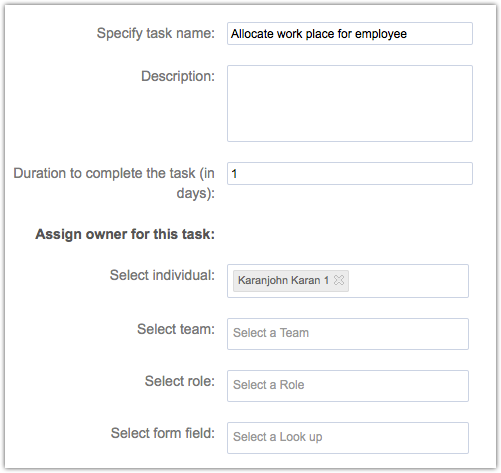
Task: Open the Select a Look up dropdown
Action: [348, 438]
